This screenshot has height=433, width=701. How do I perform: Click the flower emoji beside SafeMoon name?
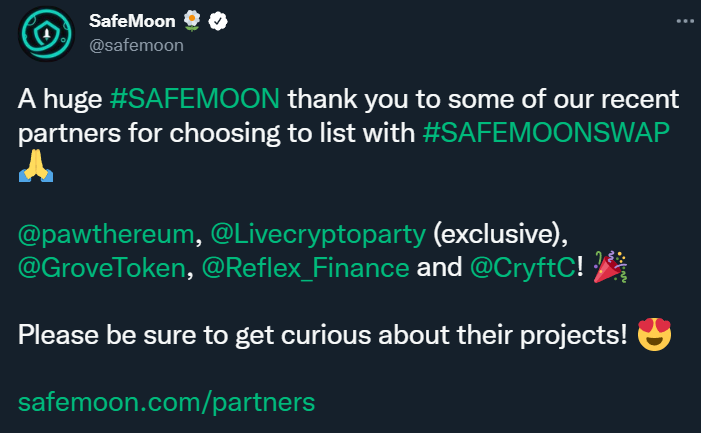click(x=192, y=21)
